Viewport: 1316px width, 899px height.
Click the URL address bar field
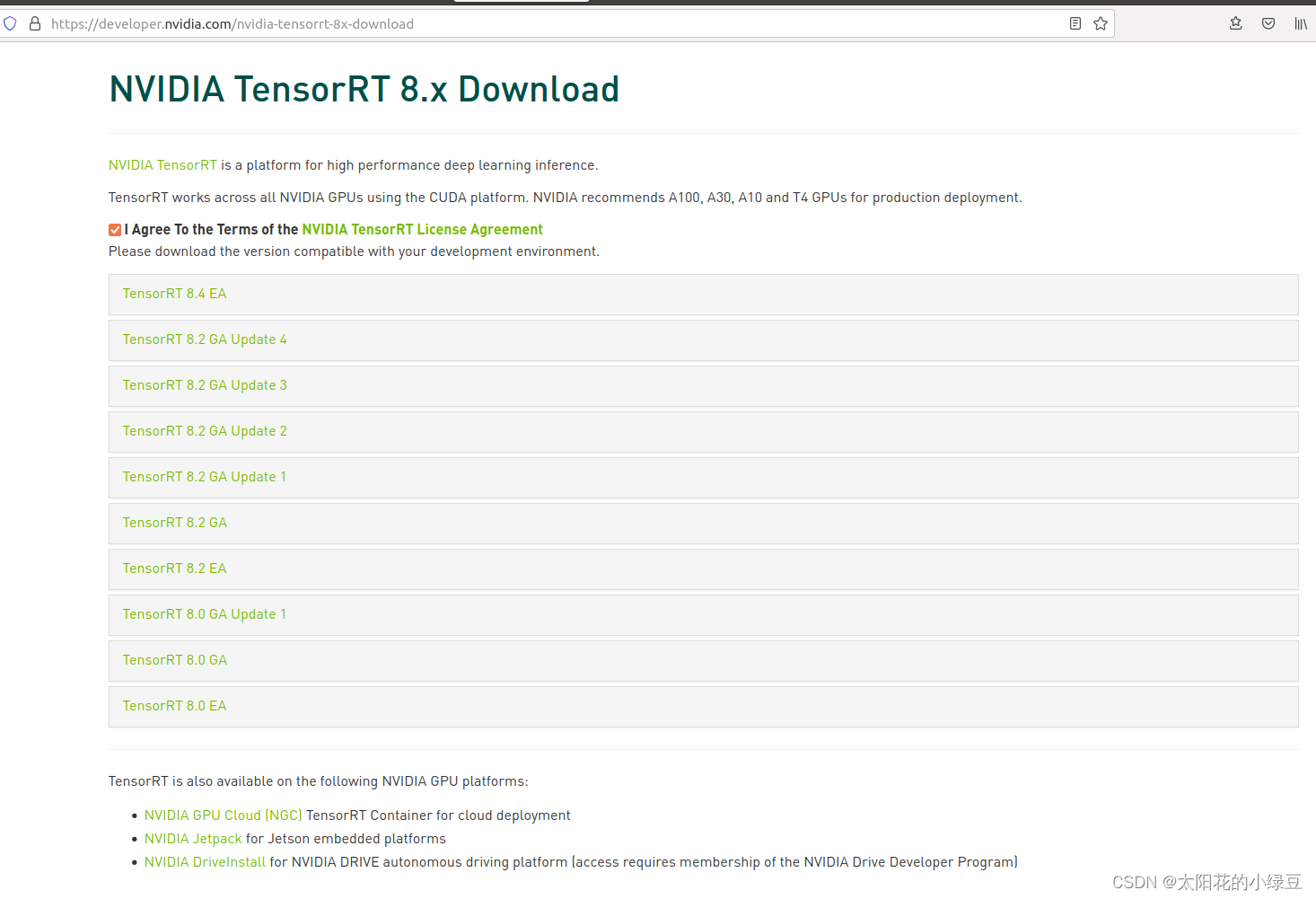click(x=557, y=23)
